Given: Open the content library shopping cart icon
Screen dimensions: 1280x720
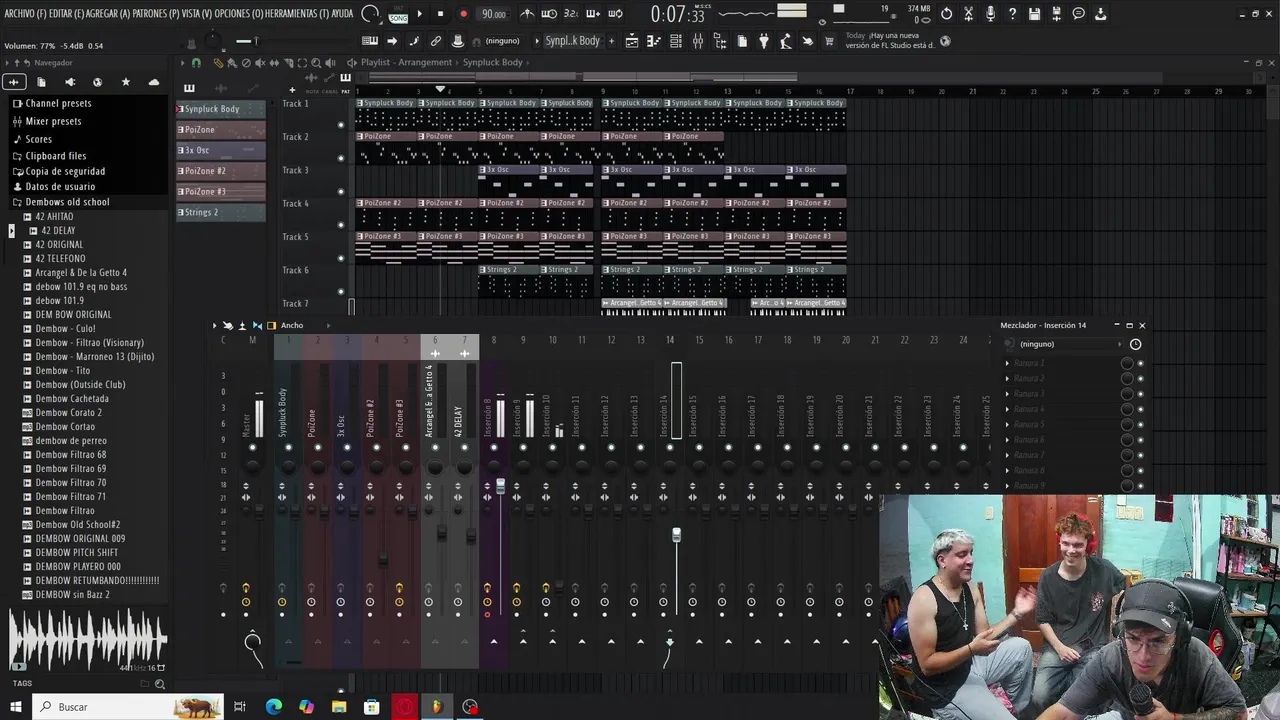Looking at the screenshot, I should tap(829, 41).
